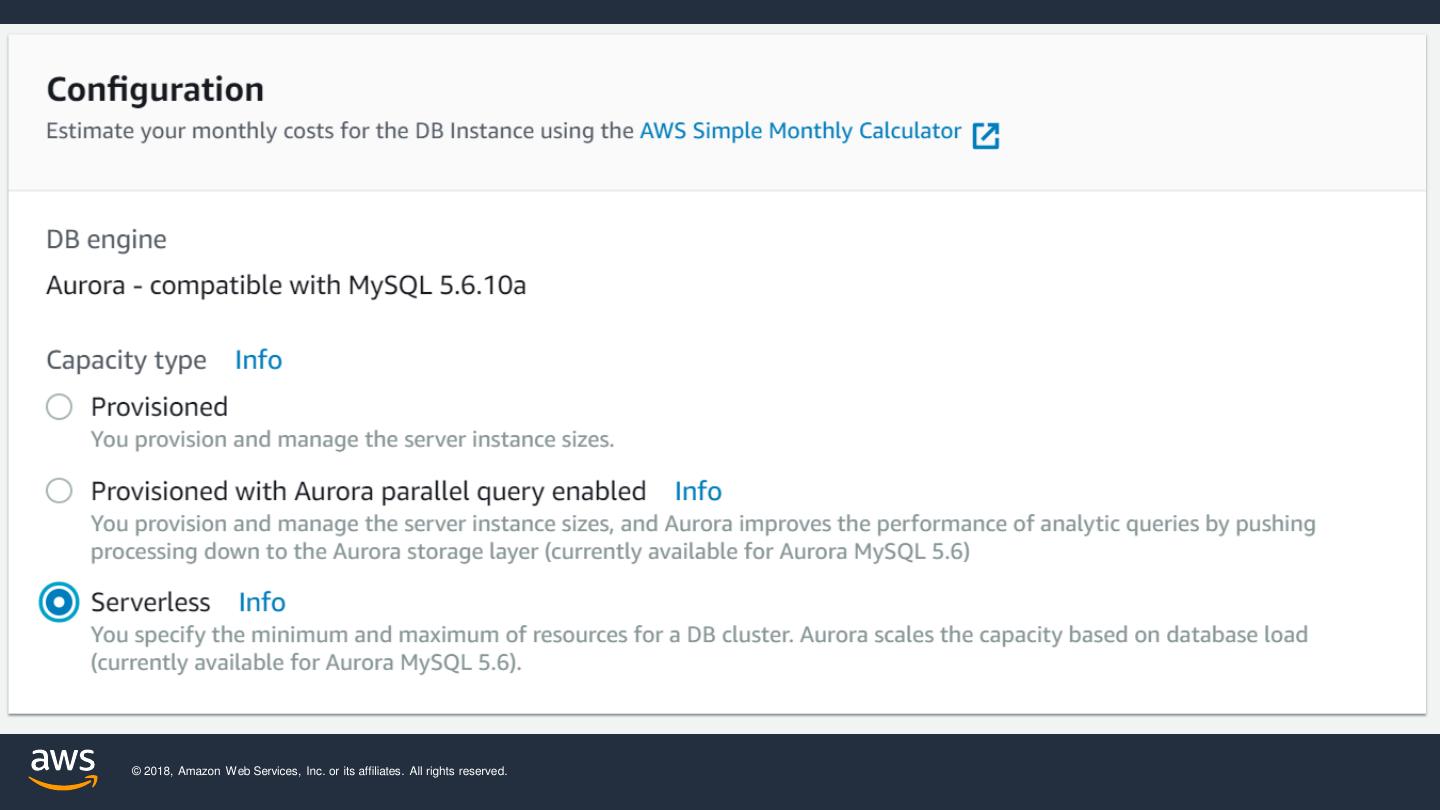The image size is (1440, 810).
Task: Open Info link next to Serverless
Action: [262, 602]
